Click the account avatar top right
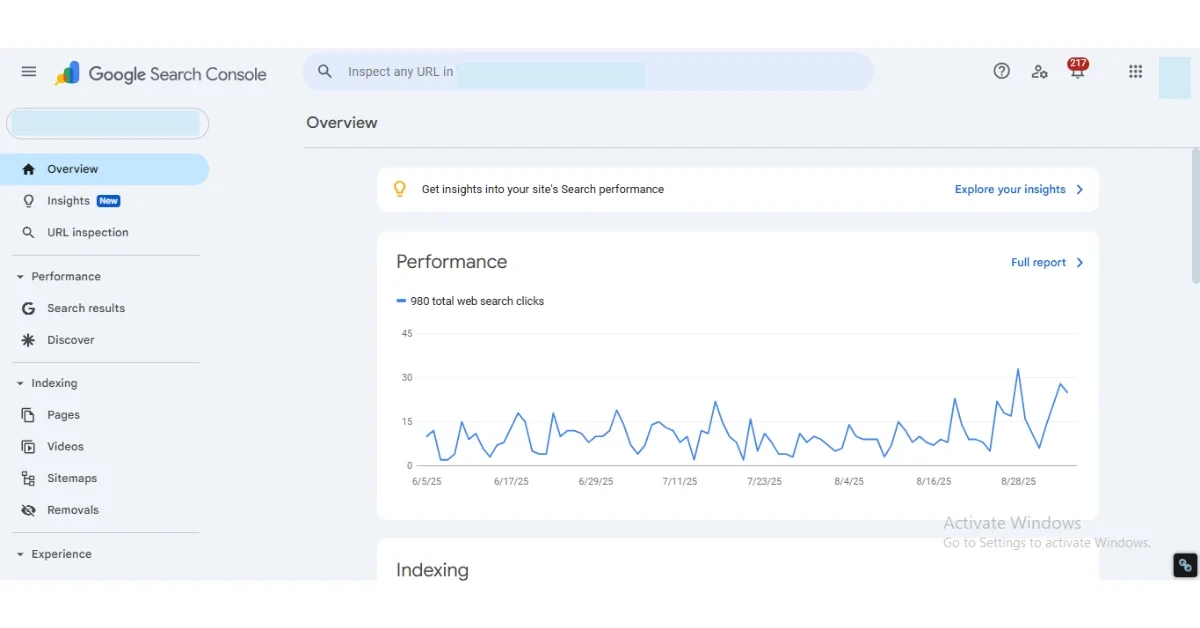This screenshot has width=1200, height=628. [1175, 78]
